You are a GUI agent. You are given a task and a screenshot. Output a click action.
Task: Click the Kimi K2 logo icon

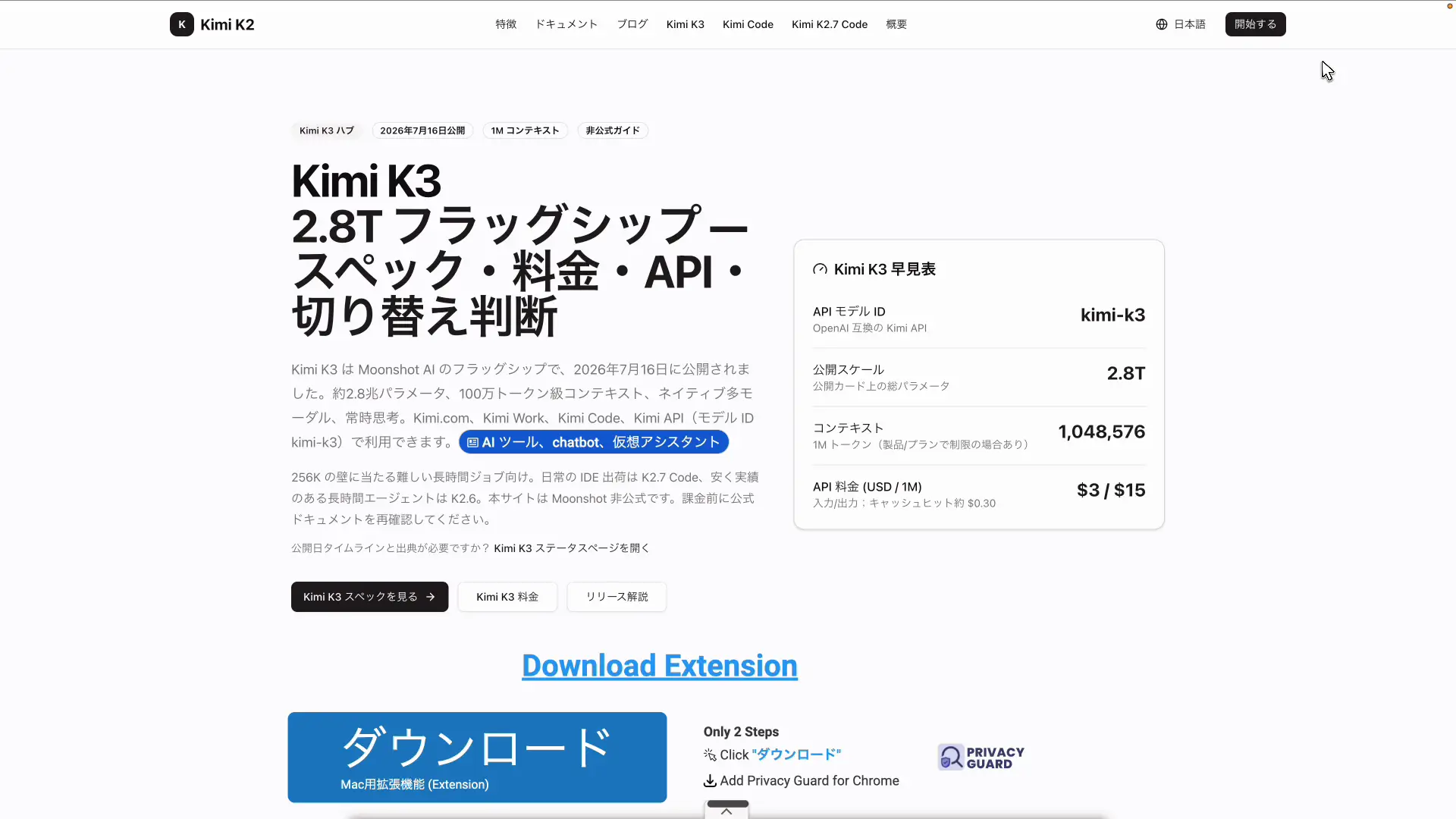(x=181, y=24)
